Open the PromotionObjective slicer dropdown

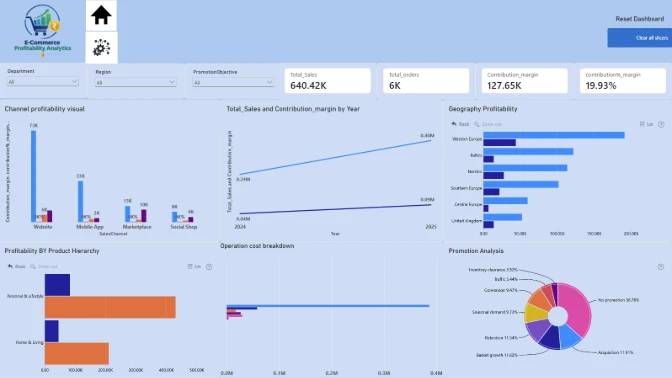tap(233, 82)
